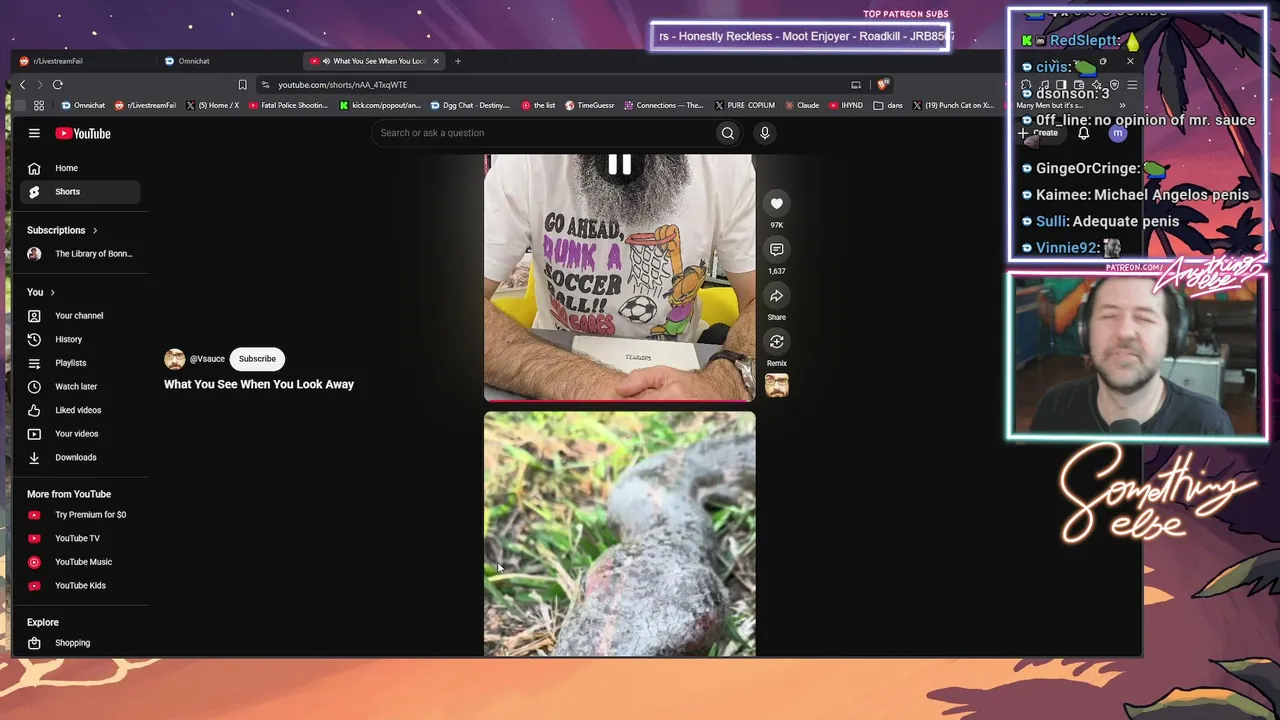Open YouTube Kids link
The height and width of the screenshot is (720, 1280).
click(80, 586)
